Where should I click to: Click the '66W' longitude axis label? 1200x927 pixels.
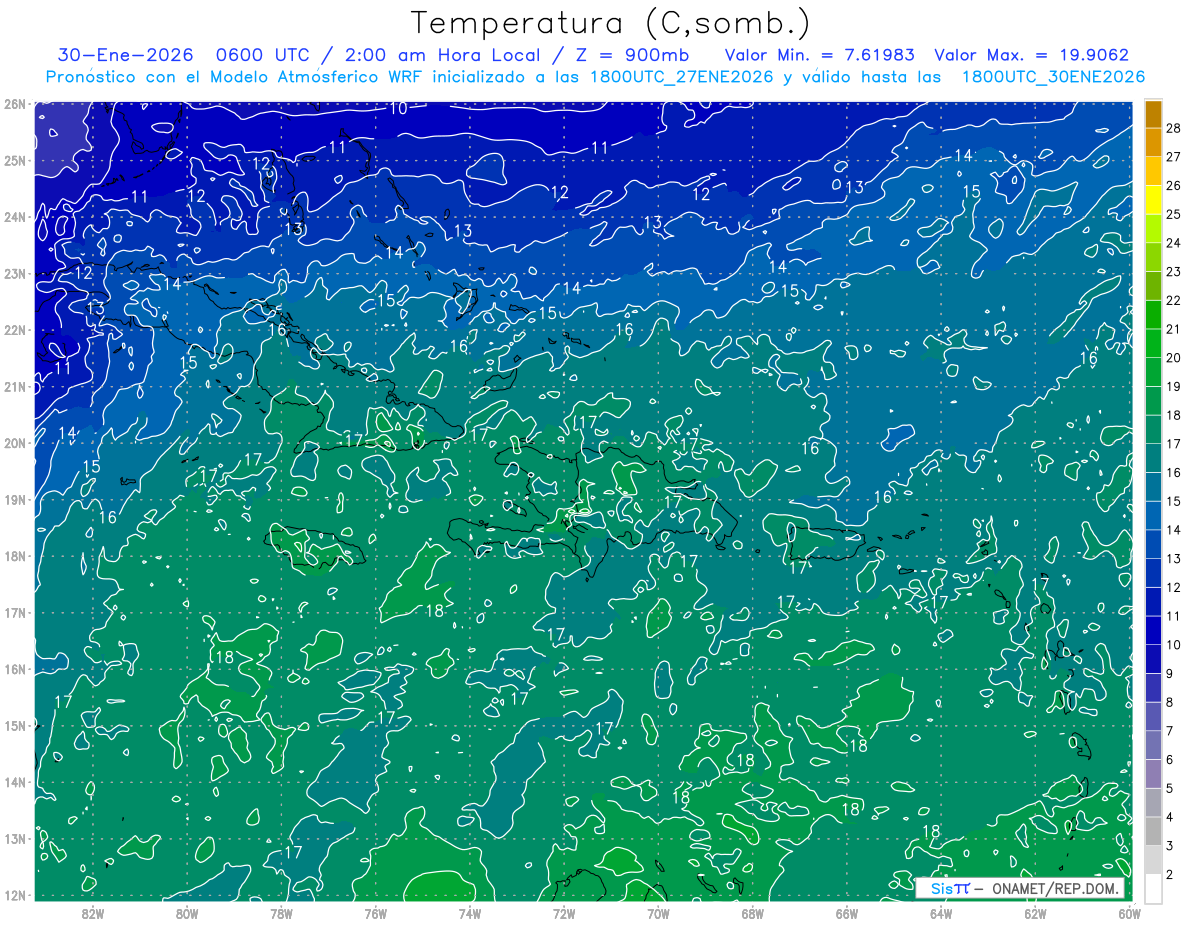click(847, 912)
